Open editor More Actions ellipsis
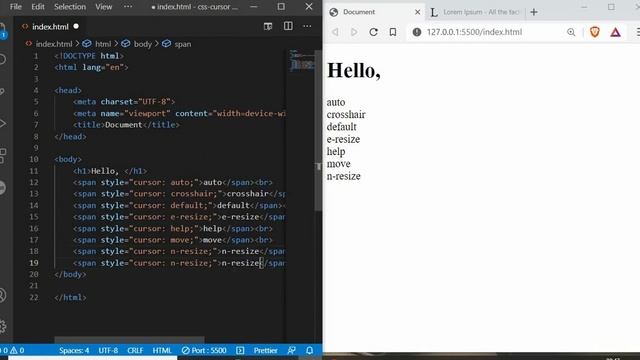Image resolution: width=640 pixels, height=360 pixels. click(x=307, y=27)
